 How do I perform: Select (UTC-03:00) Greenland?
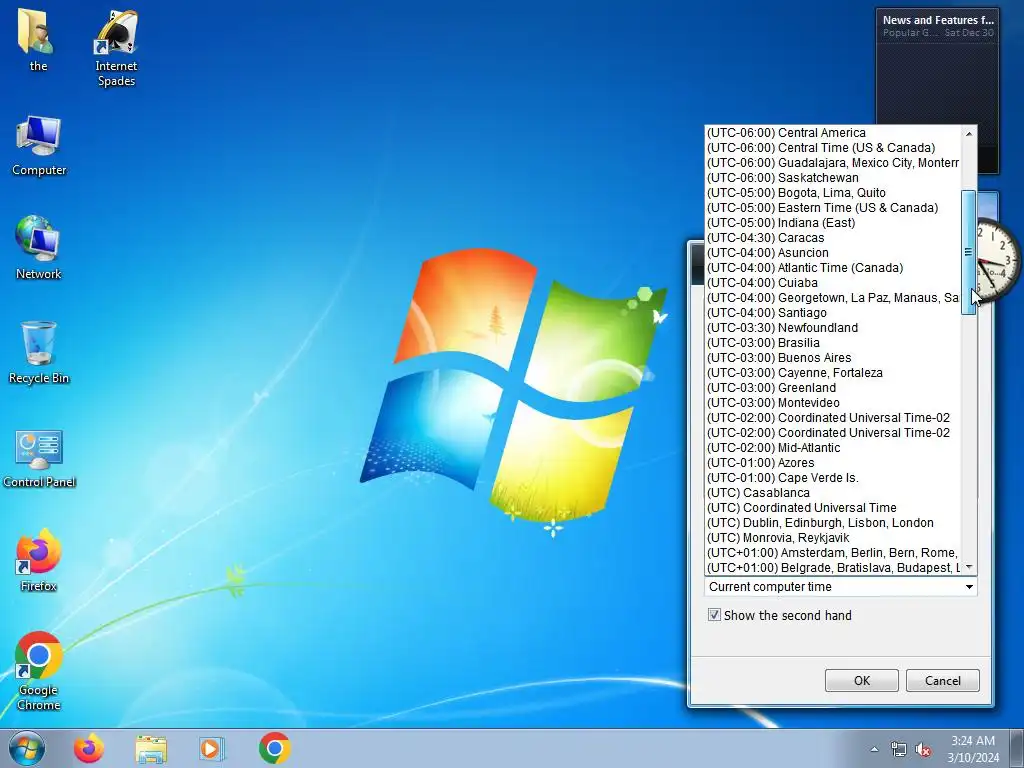click(x=833, y=388)
